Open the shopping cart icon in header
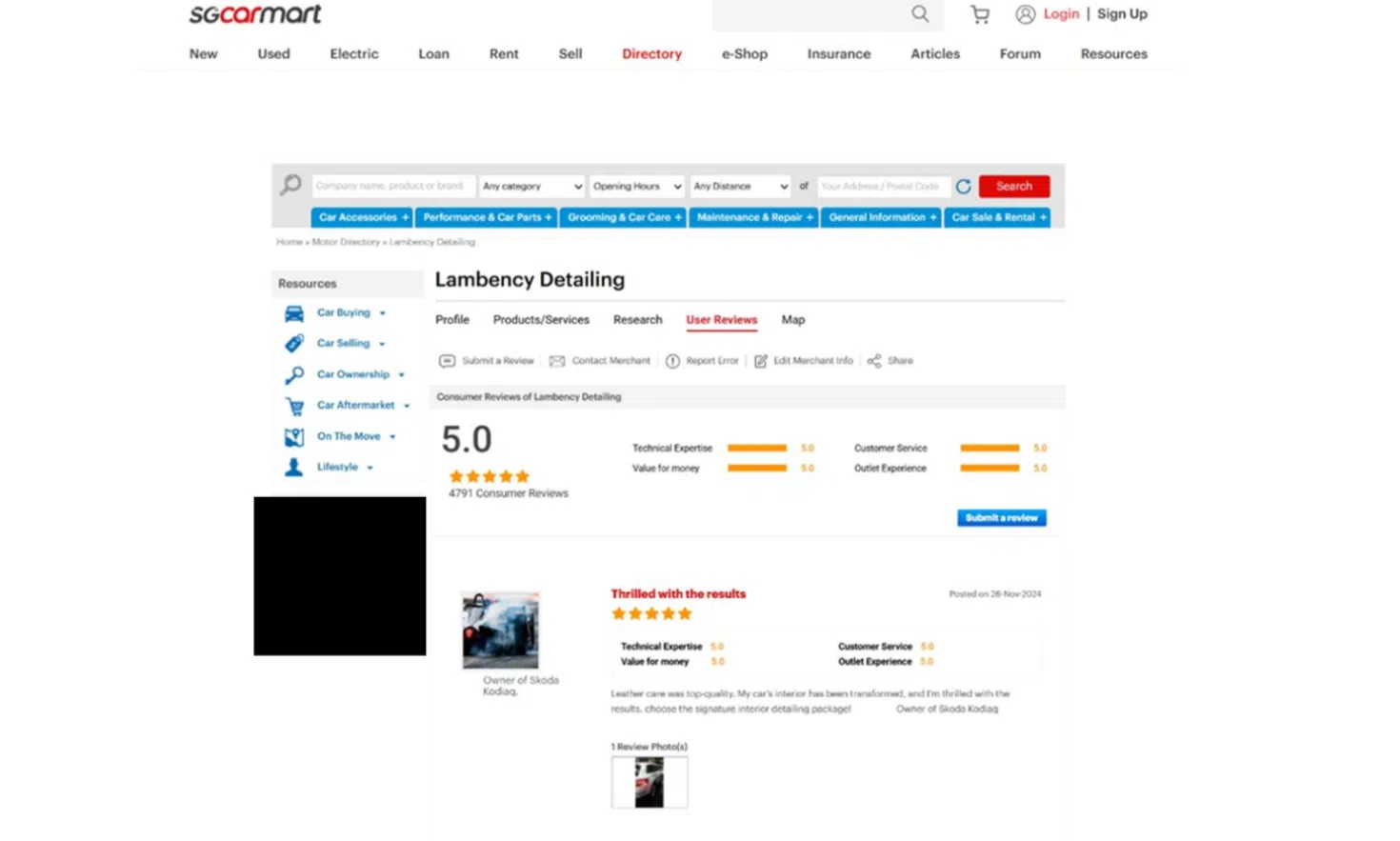Viewport: 1400px width, 841px height. tap(979, 14)
